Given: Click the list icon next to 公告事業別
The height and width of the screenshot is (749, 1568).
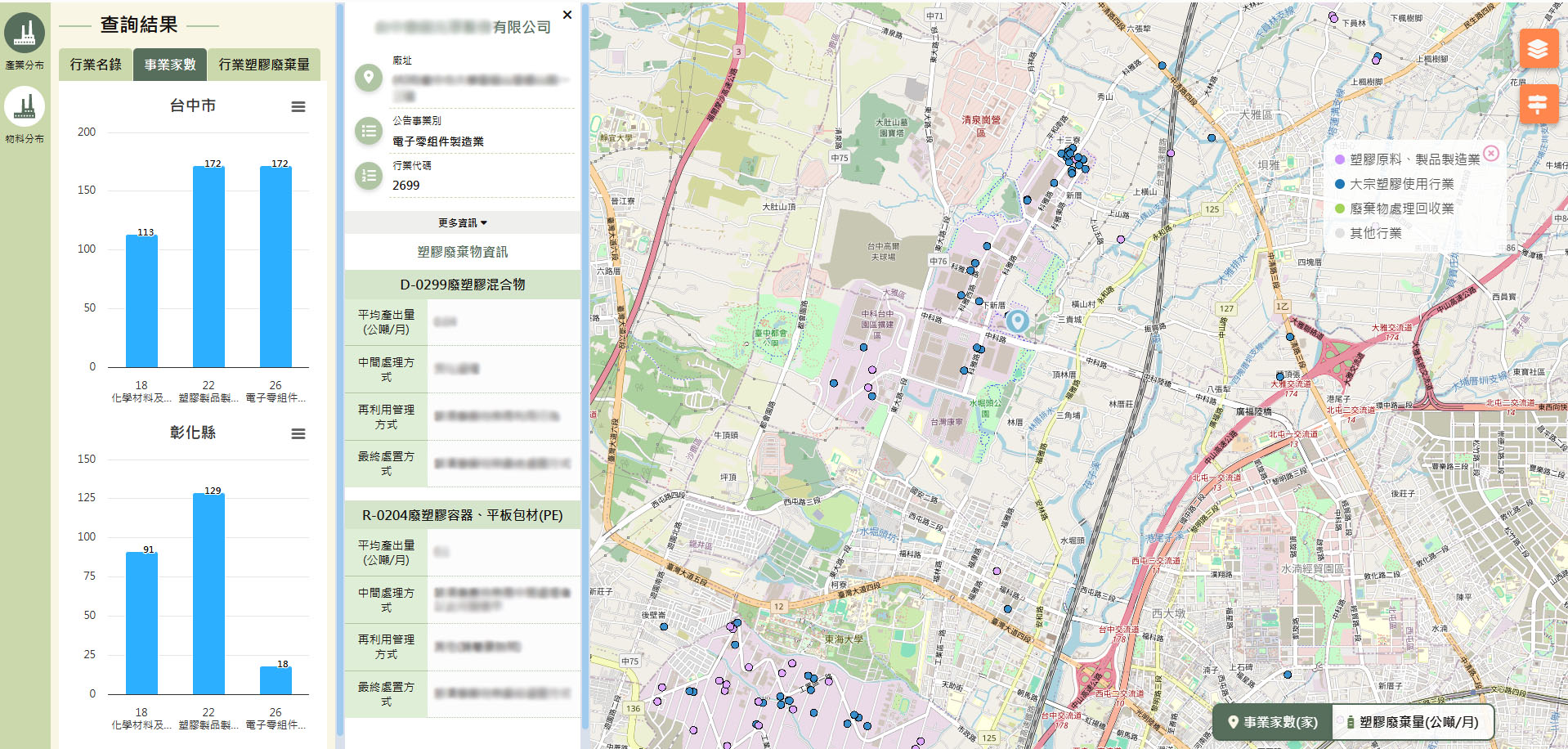Looking at the screenshot, I should tap(368, 131).
